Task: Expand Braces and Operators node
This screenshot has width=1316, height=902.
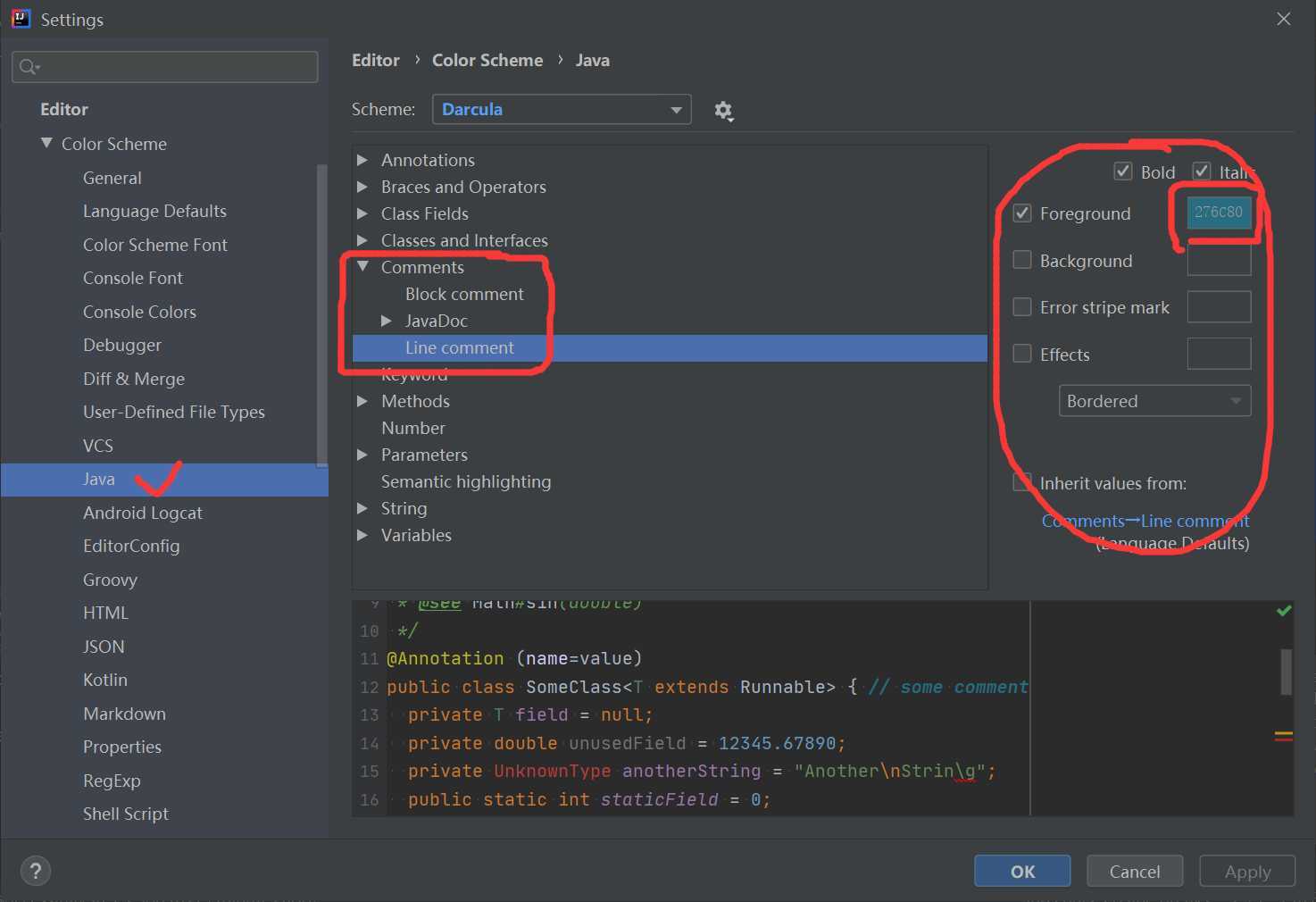Action: tap(362, 187)
